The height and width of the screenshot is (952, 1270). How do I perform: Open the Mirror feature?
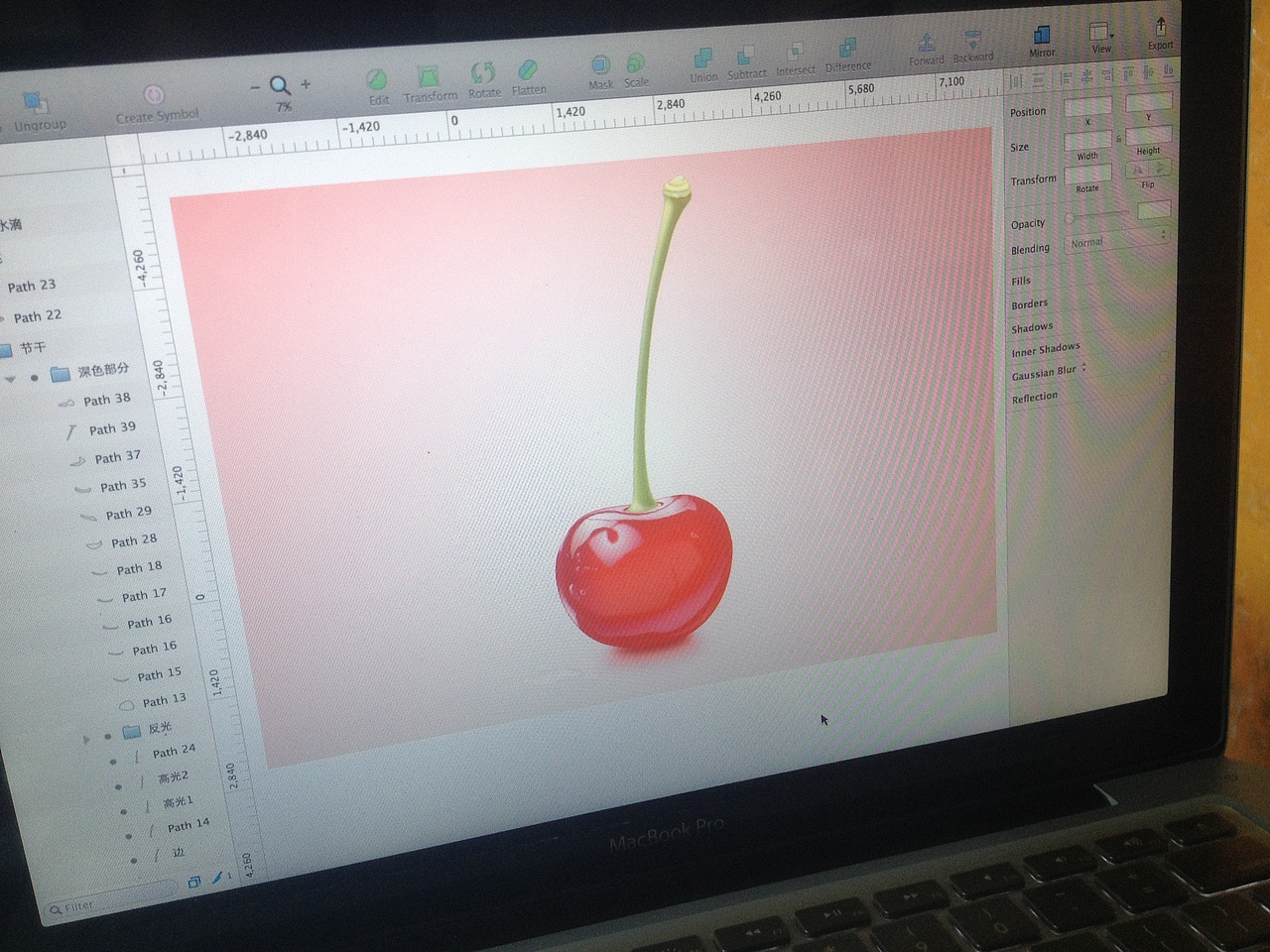pos(1041,36)
